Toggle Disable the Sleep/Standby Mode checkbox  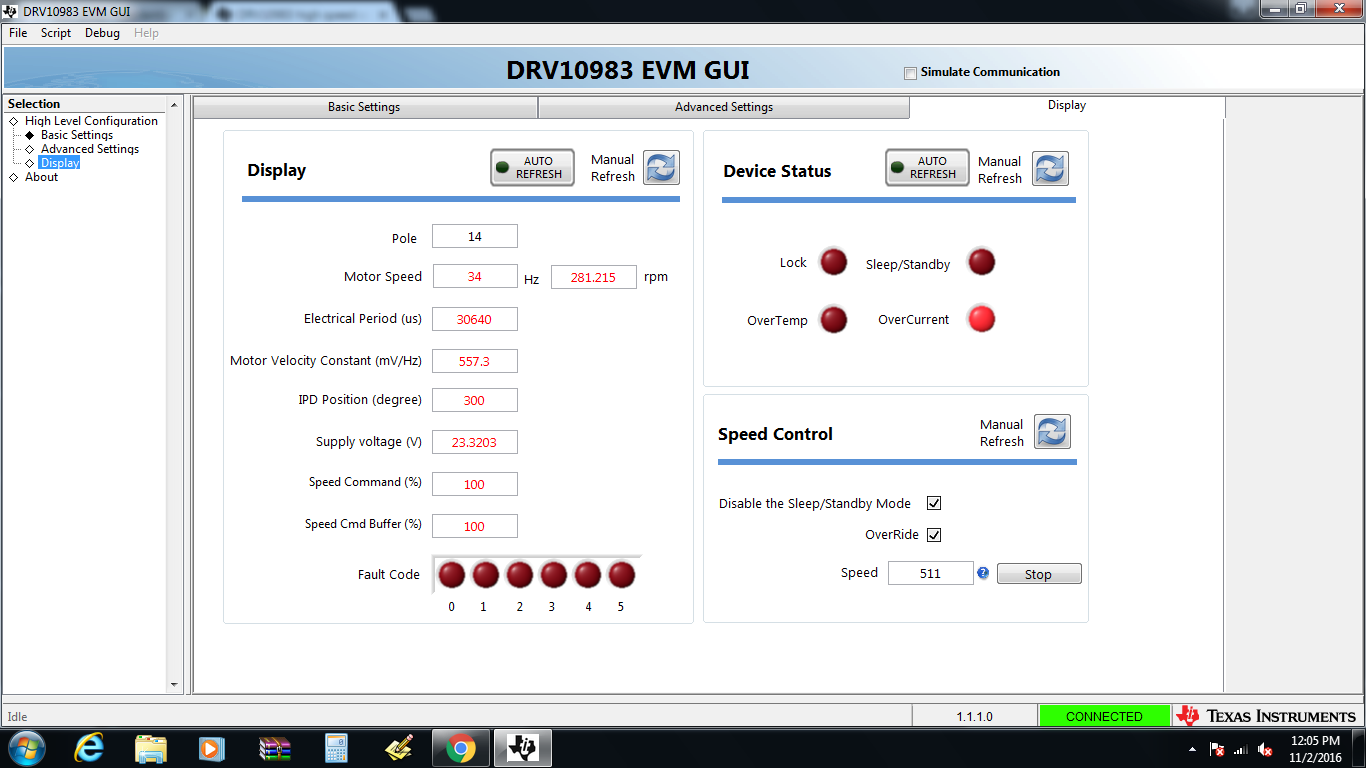click(934, 503)
